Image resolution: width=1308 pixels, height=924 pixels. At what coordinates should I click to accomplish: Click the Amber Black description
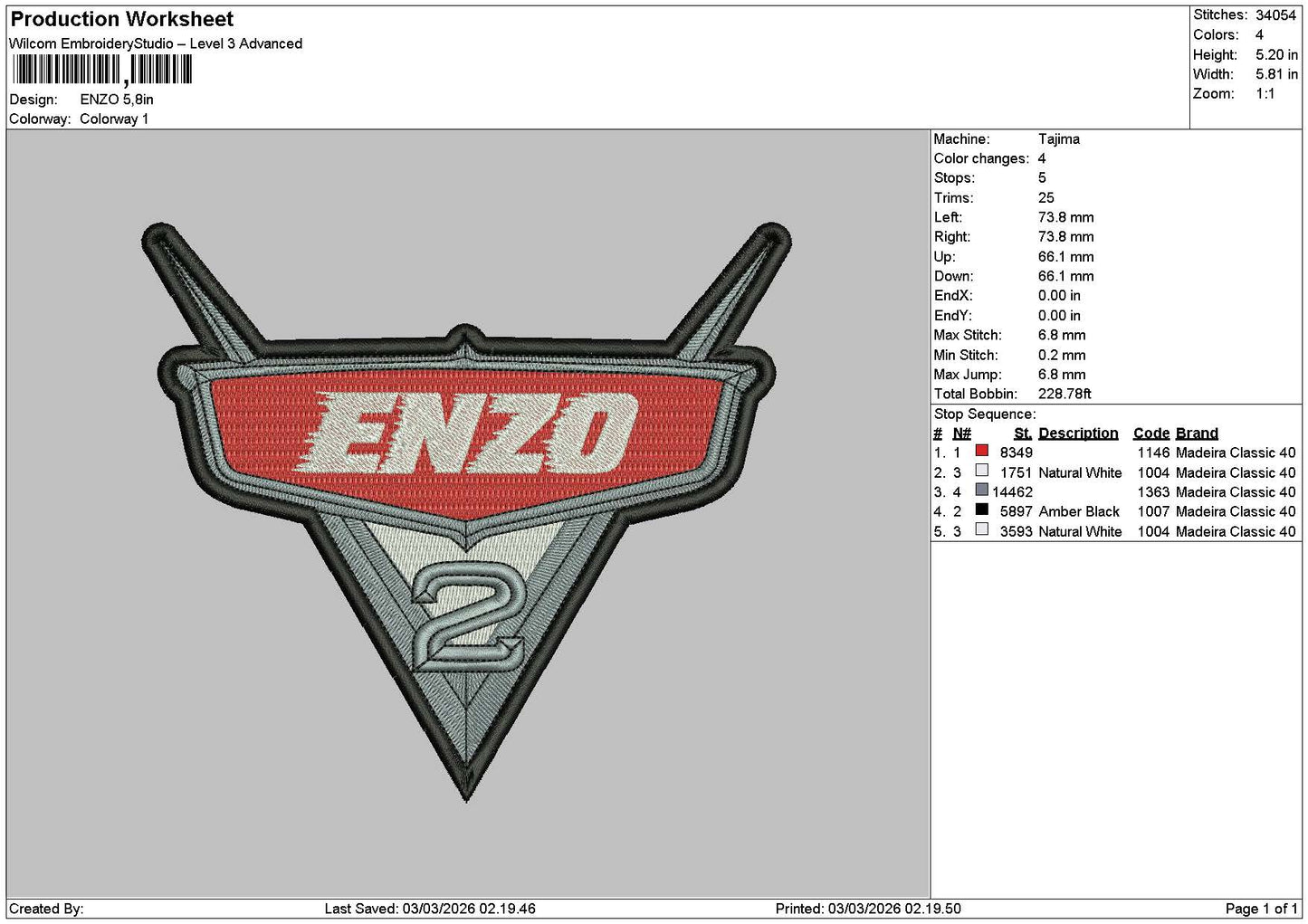(1079, 511)
